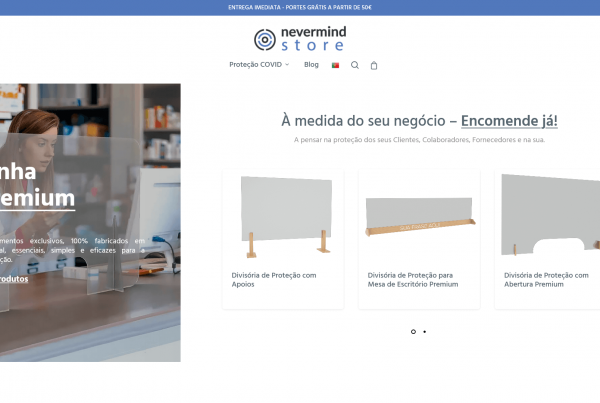Switch language via Portuguese flag icon
This screenshot has height=403, width=600.
(335, 65)
